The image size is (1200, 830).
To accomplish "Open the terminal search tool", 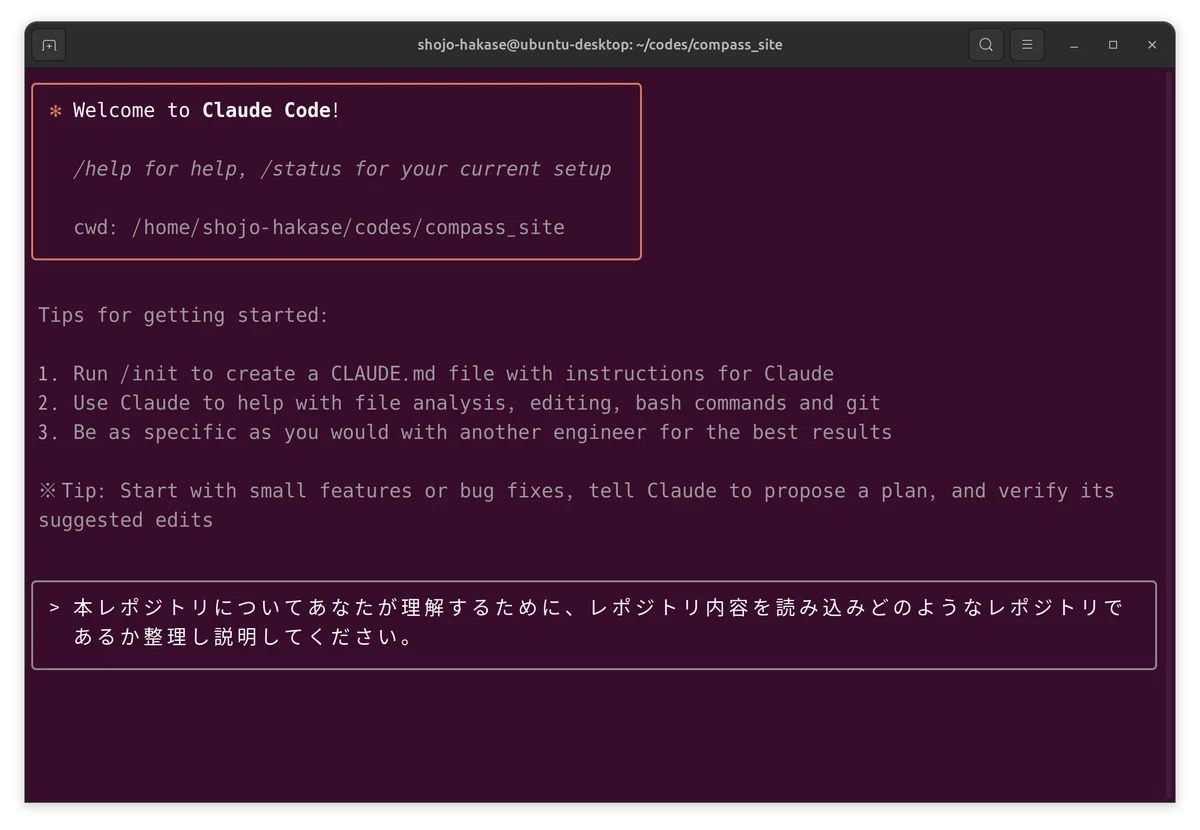I will 986,45.
